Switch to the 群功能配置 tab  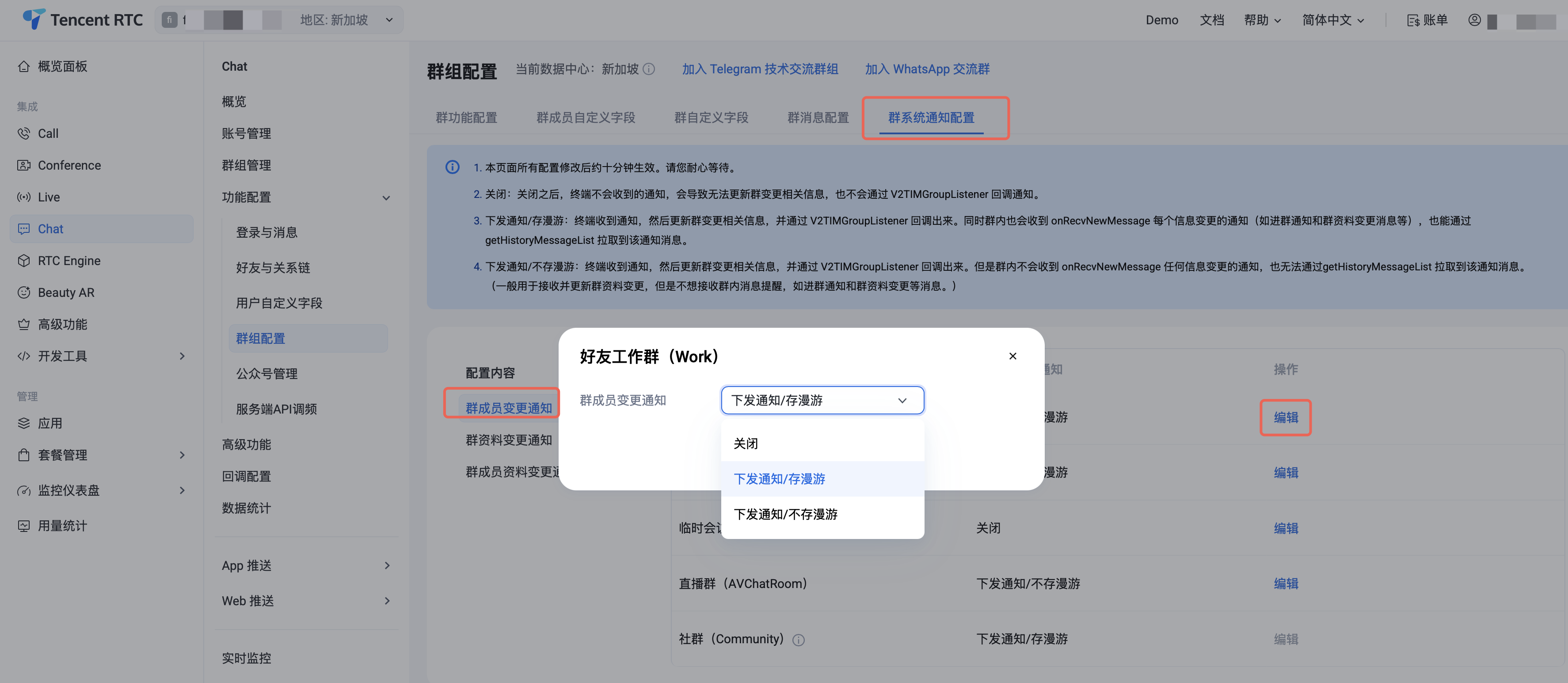466,118
